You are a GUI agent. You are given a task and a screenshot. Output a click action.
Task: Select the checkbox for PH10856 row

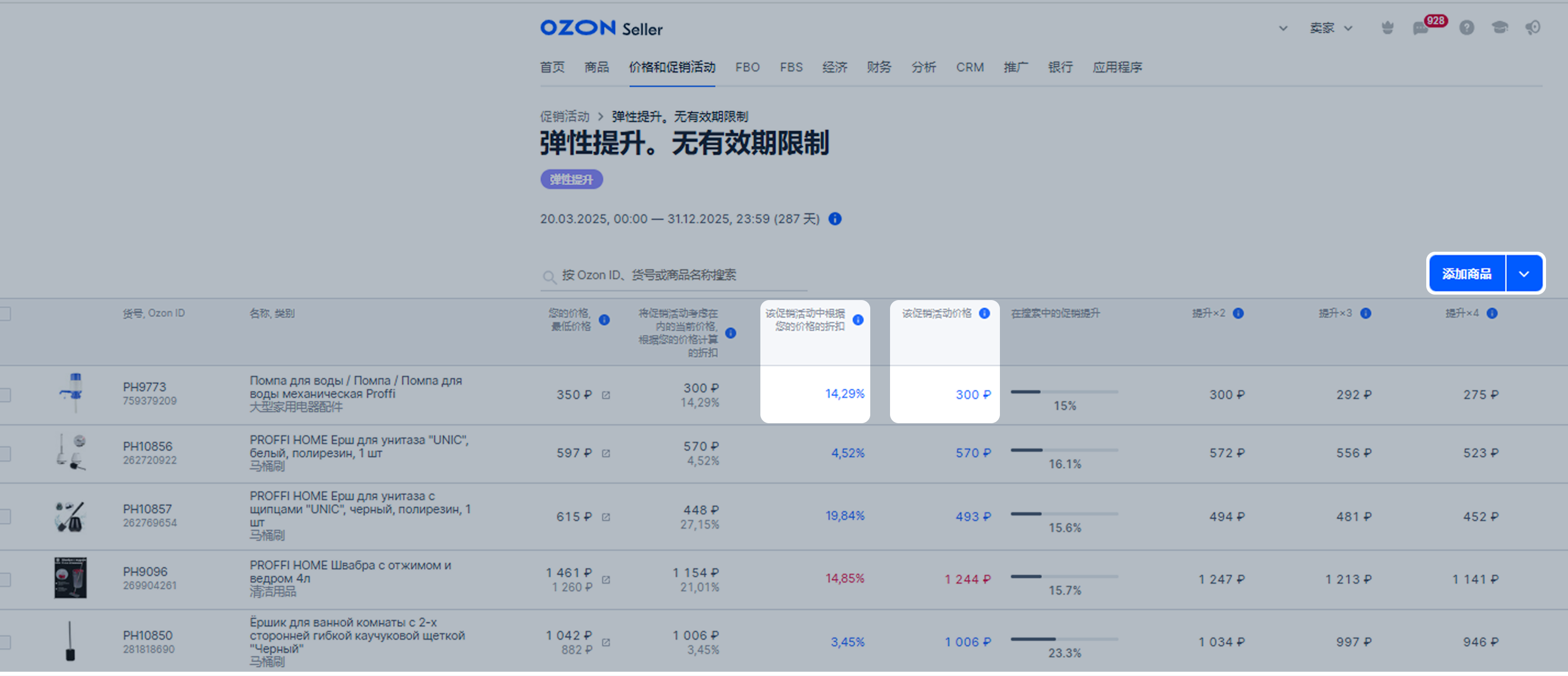point(5,454)
